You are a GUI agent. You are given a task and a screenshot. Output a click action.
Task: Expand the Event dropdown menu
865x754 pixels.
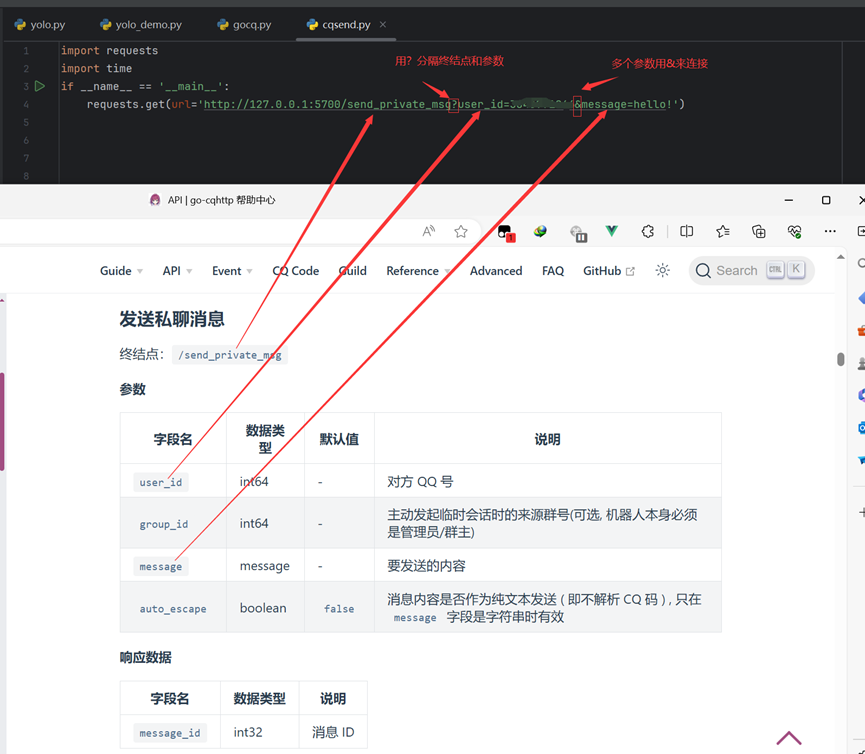pyautogui.click(x=232, y=271)
